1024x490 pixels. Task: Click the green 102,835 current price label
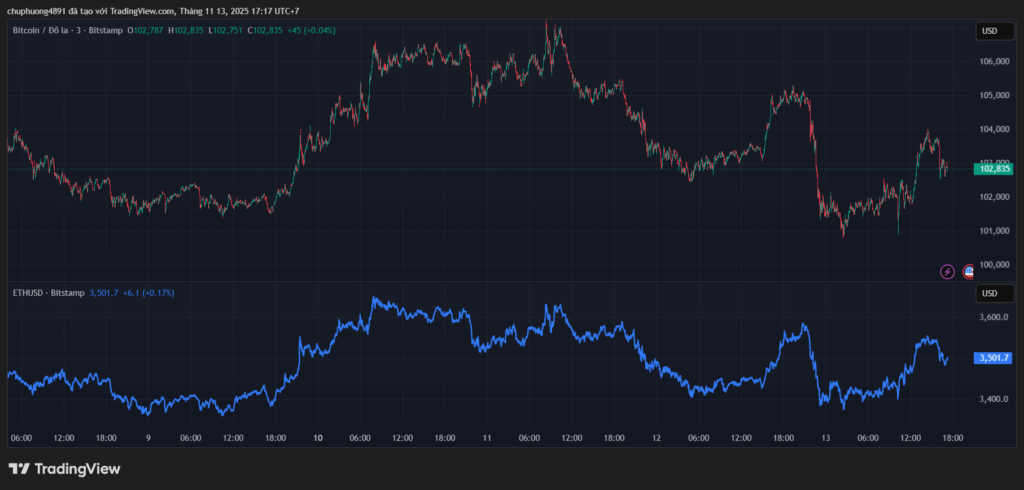[x=995, y=169]
